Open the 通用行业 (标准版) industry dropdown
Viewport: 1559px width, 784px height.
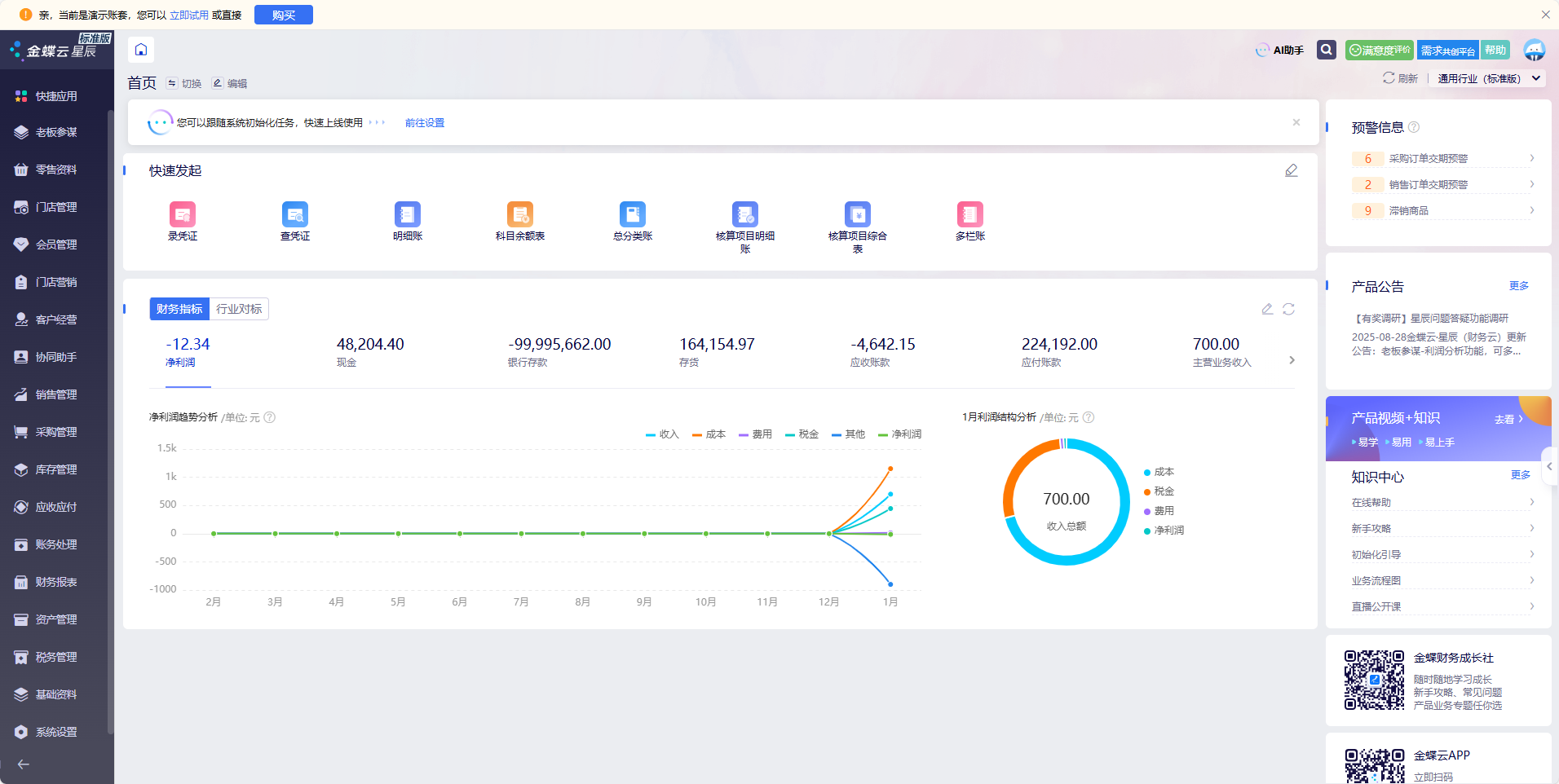1489,79
